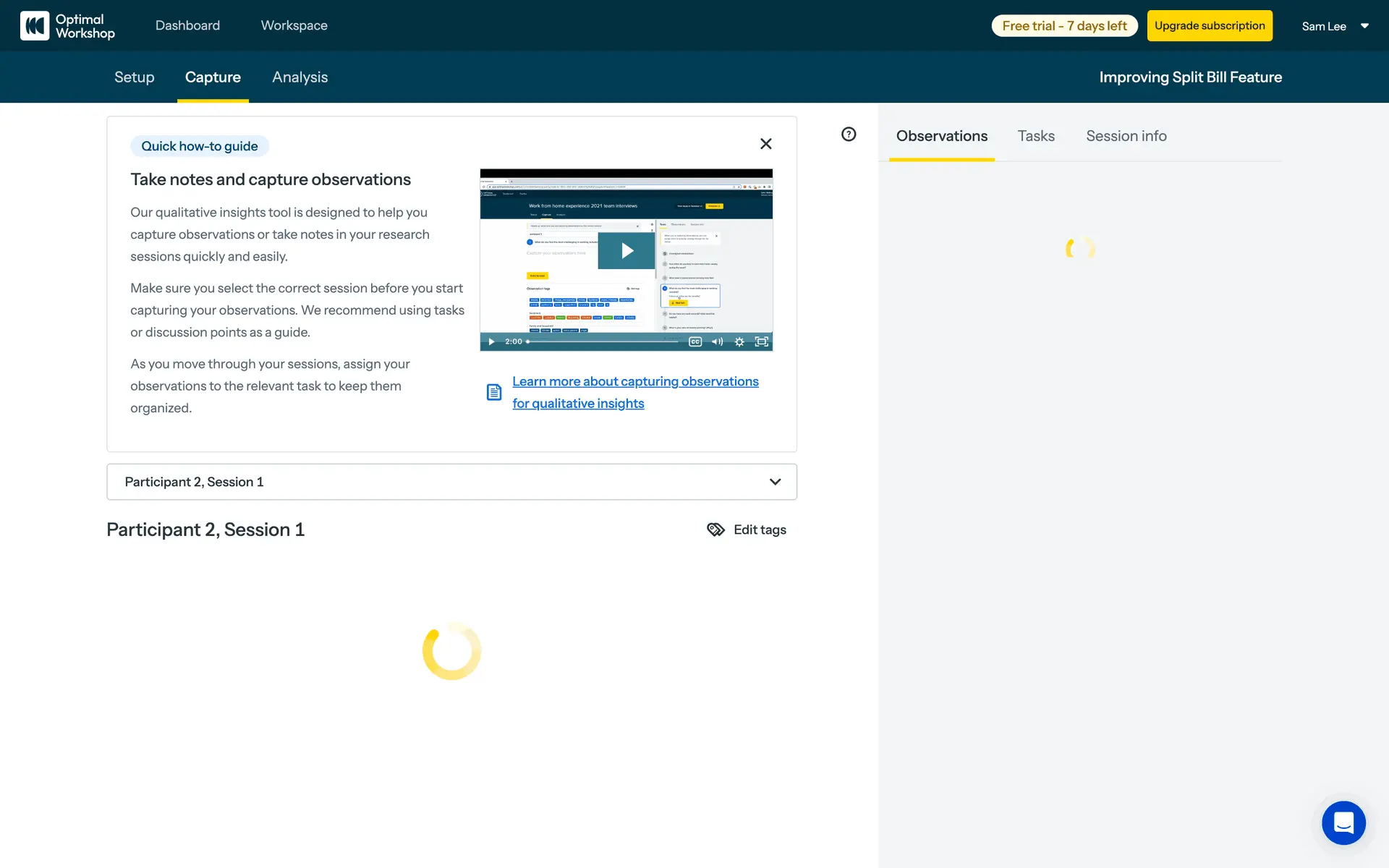Open the Session info tab
Image resolution: width=1389 pixels, height=868 pixels.
click(1126, 136)
